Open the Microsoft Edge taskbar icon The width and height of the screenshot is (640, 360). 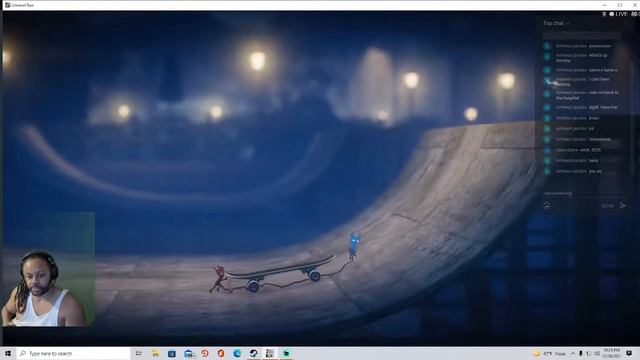tap(237, 353)
